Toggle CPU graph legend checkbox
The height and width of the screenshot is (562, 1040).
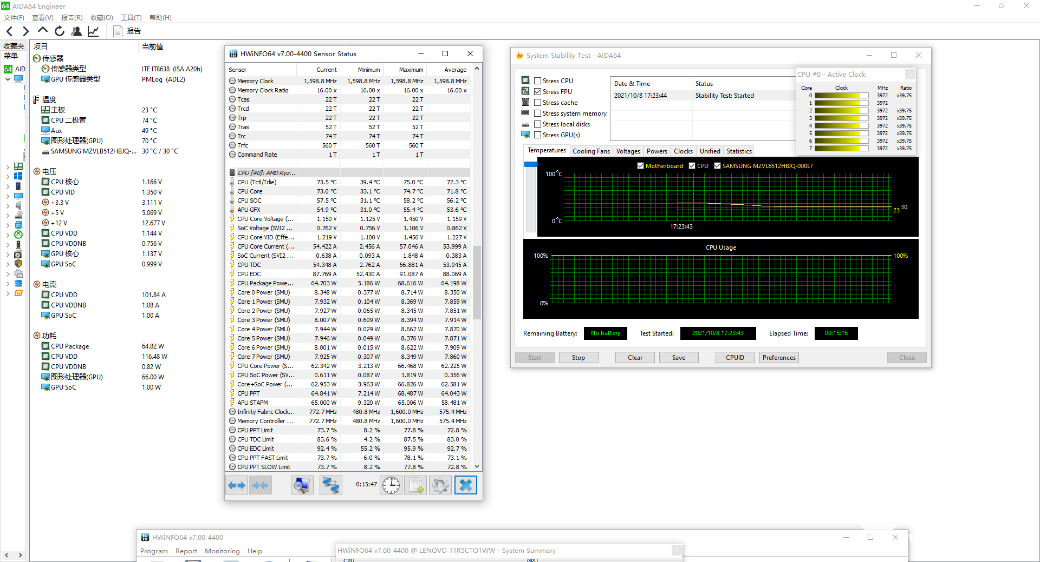(692, 166)
